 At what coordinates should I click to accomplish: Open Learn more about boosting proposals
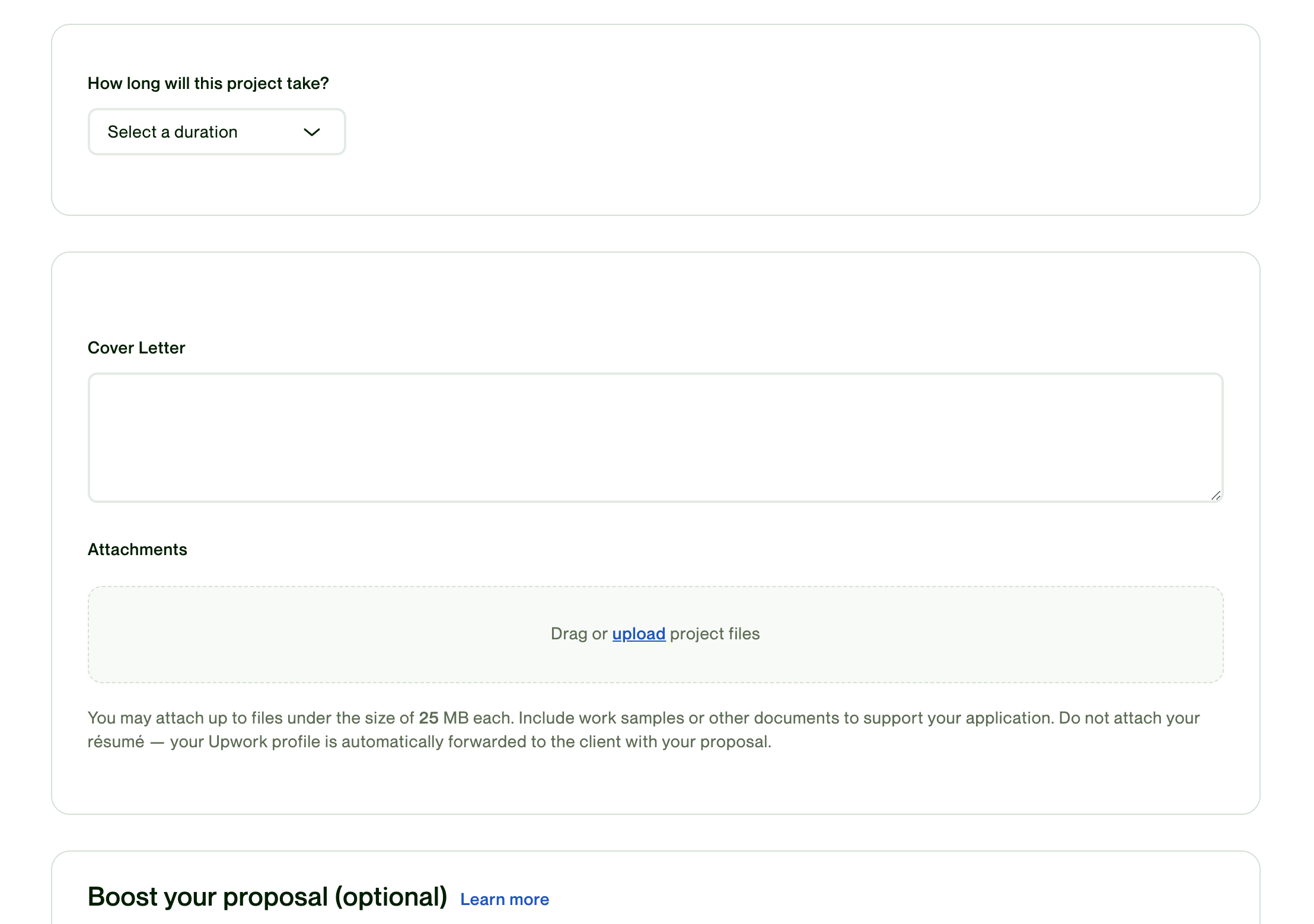click(x=505, y=900)
